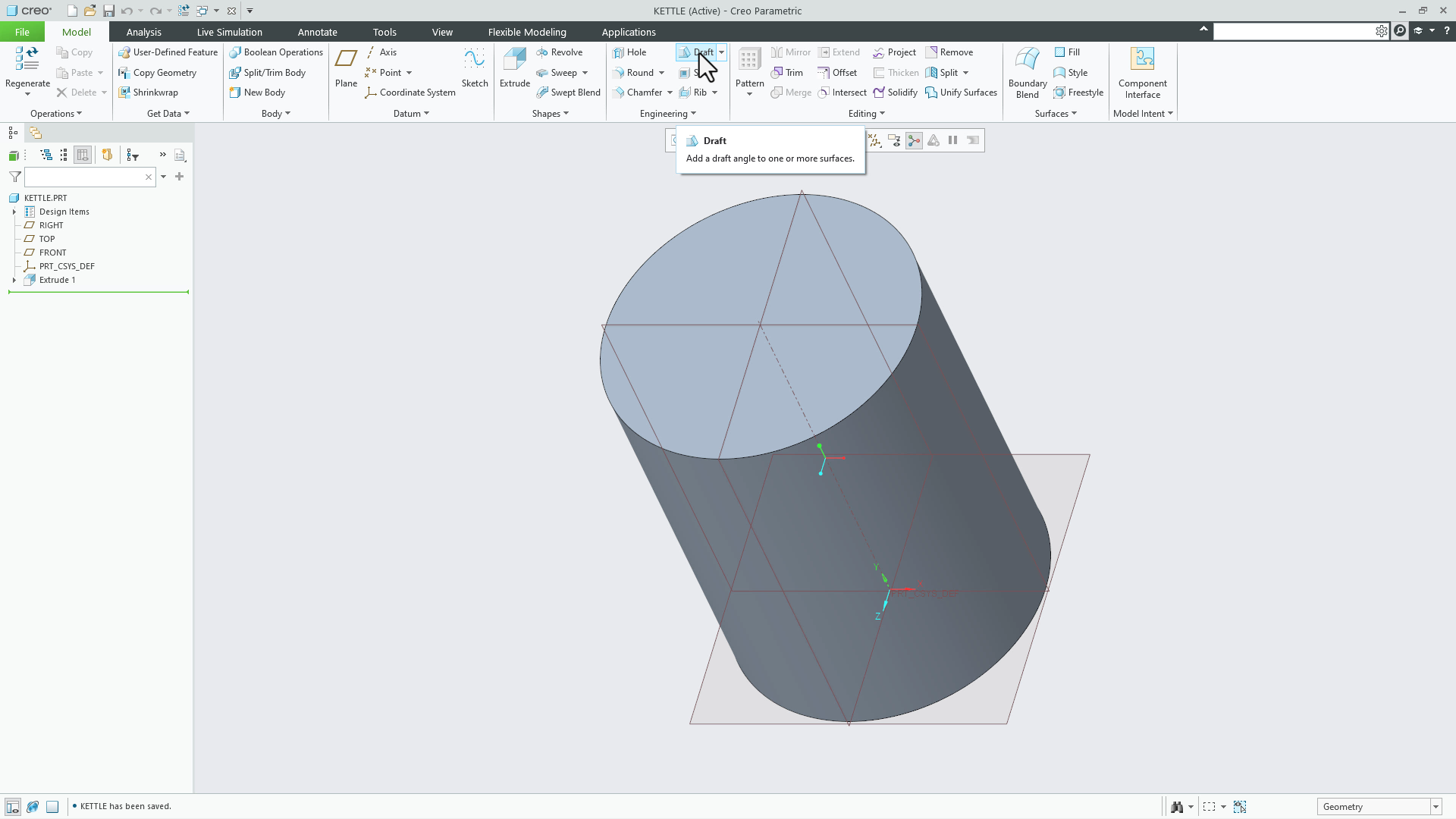Select the Mirror editing tool

[x=790, y=52]
